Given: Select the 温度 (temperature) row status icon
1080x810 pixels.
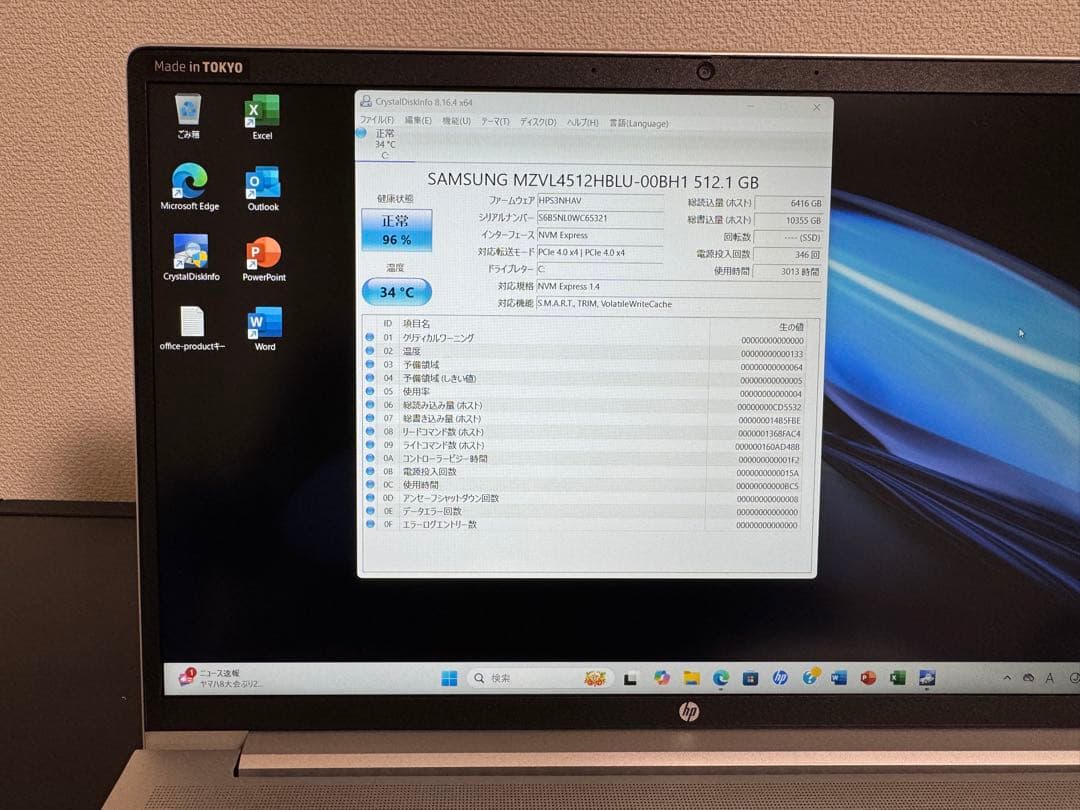Looking at the screenshot, I should (370, 351).
